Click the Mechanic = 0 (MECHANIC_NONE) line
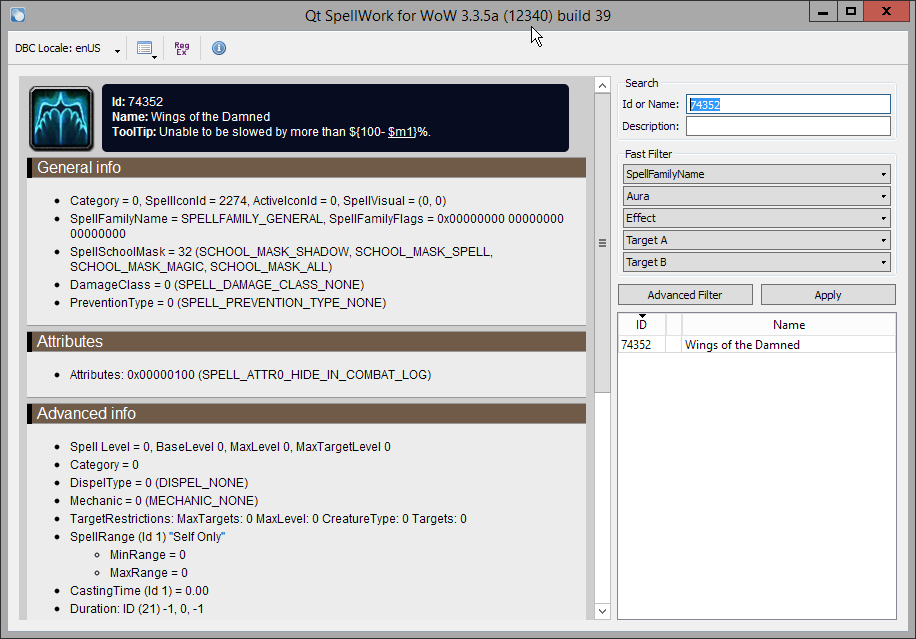This screenshot has height=639, width=916. pos(164,501)
